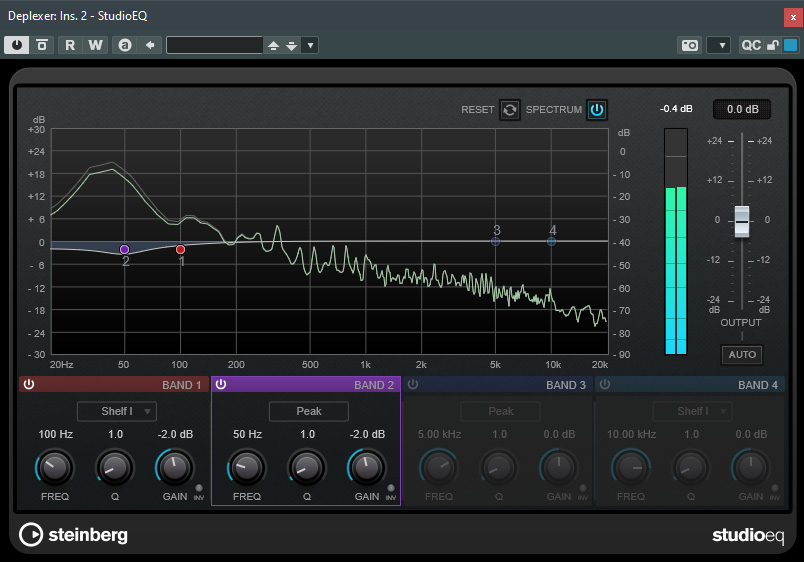The width and height of the screenshot is (804, 562).
Task: Click Band 3 FREQ knob
Action: point(439,468)
